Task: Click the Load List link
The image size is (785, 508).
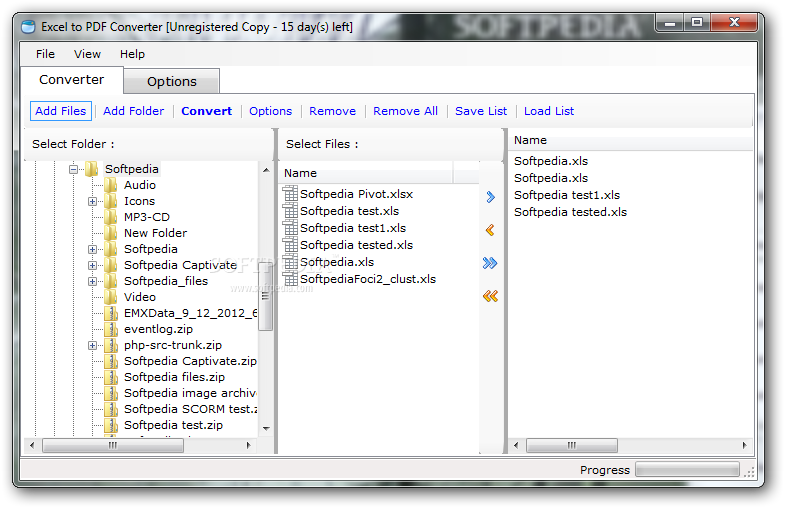Action: [549, 111]
